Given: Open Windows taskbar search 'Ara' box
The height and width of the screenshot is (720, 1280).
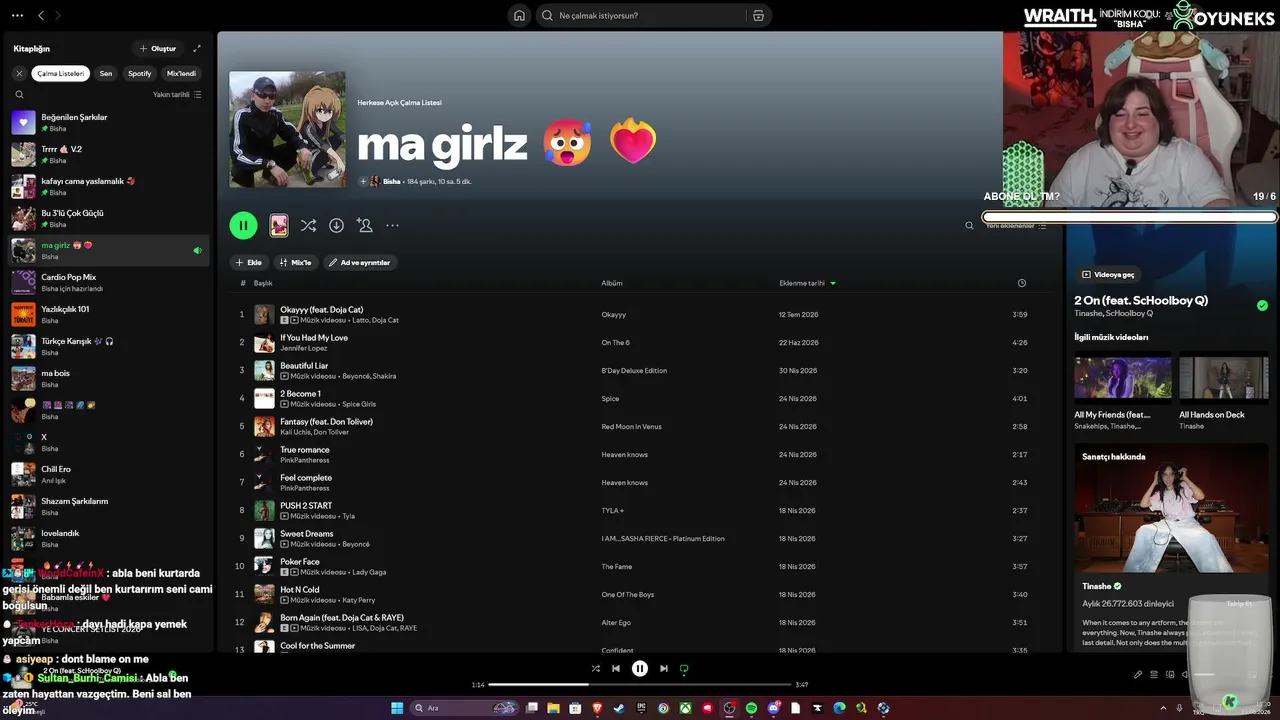Looking at the screenshot, I should [465, 708].
